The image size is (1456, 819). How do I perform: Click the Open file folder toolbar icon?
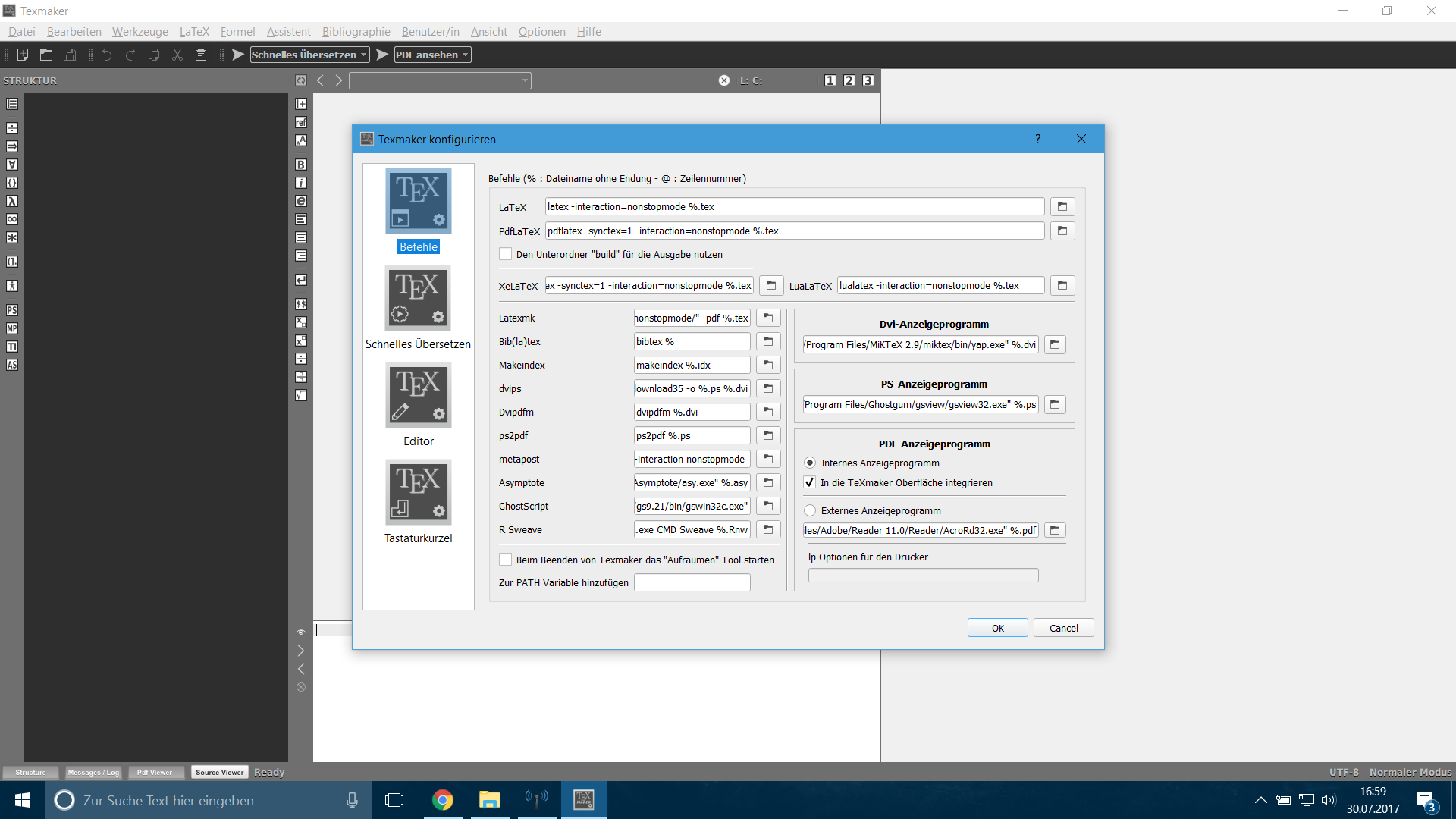coord(46,55)
